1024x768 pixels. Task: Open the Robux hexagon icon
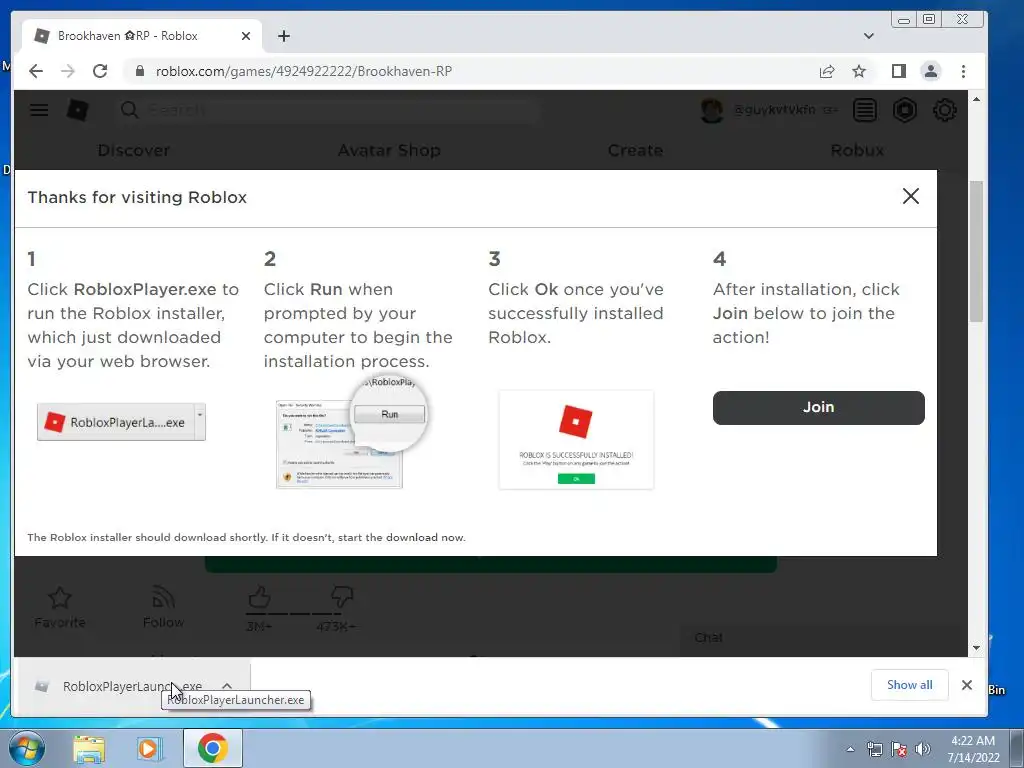click(904, 110)
